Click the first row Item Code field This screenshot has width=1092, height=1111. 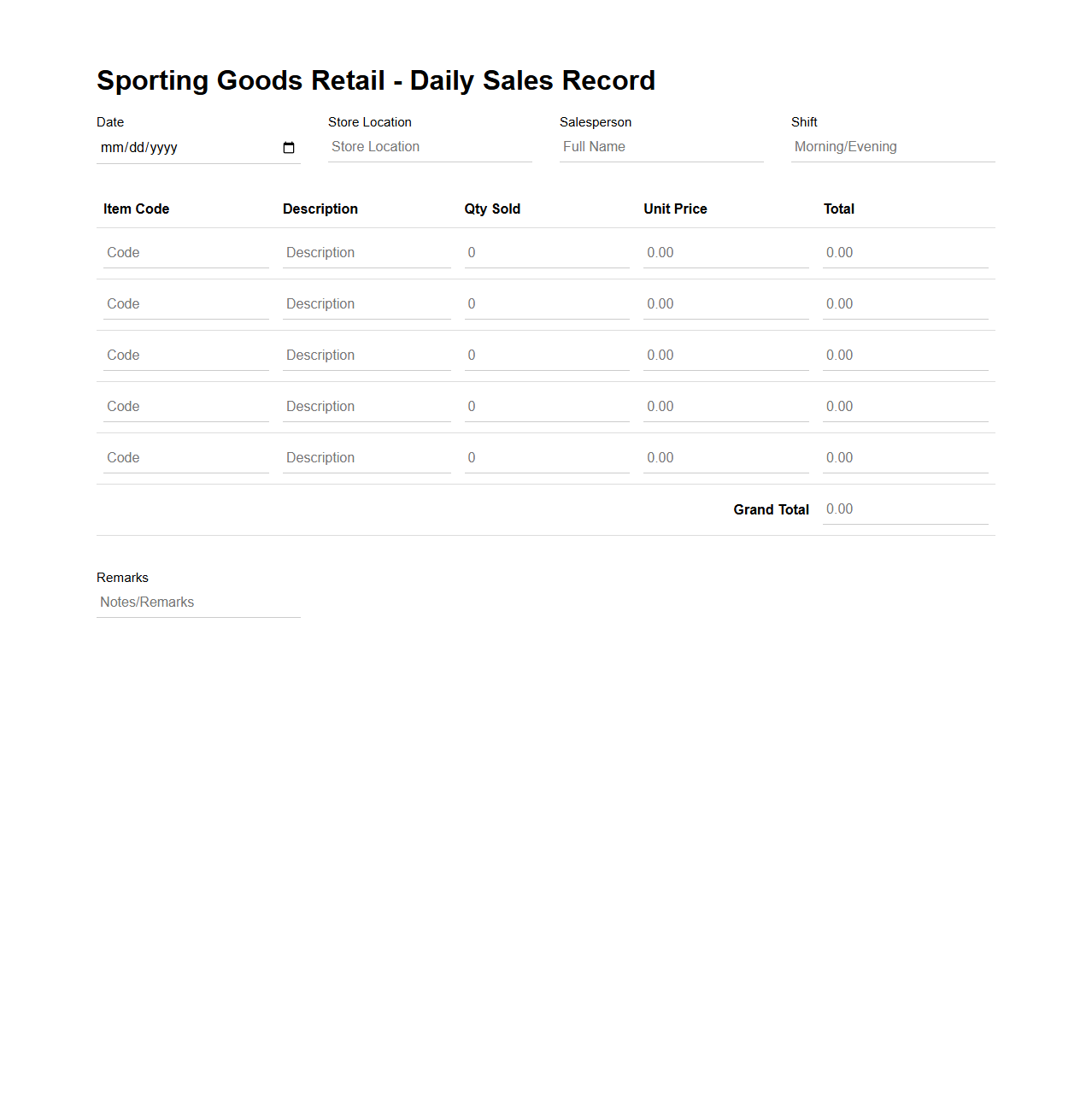tap(184, 252)
